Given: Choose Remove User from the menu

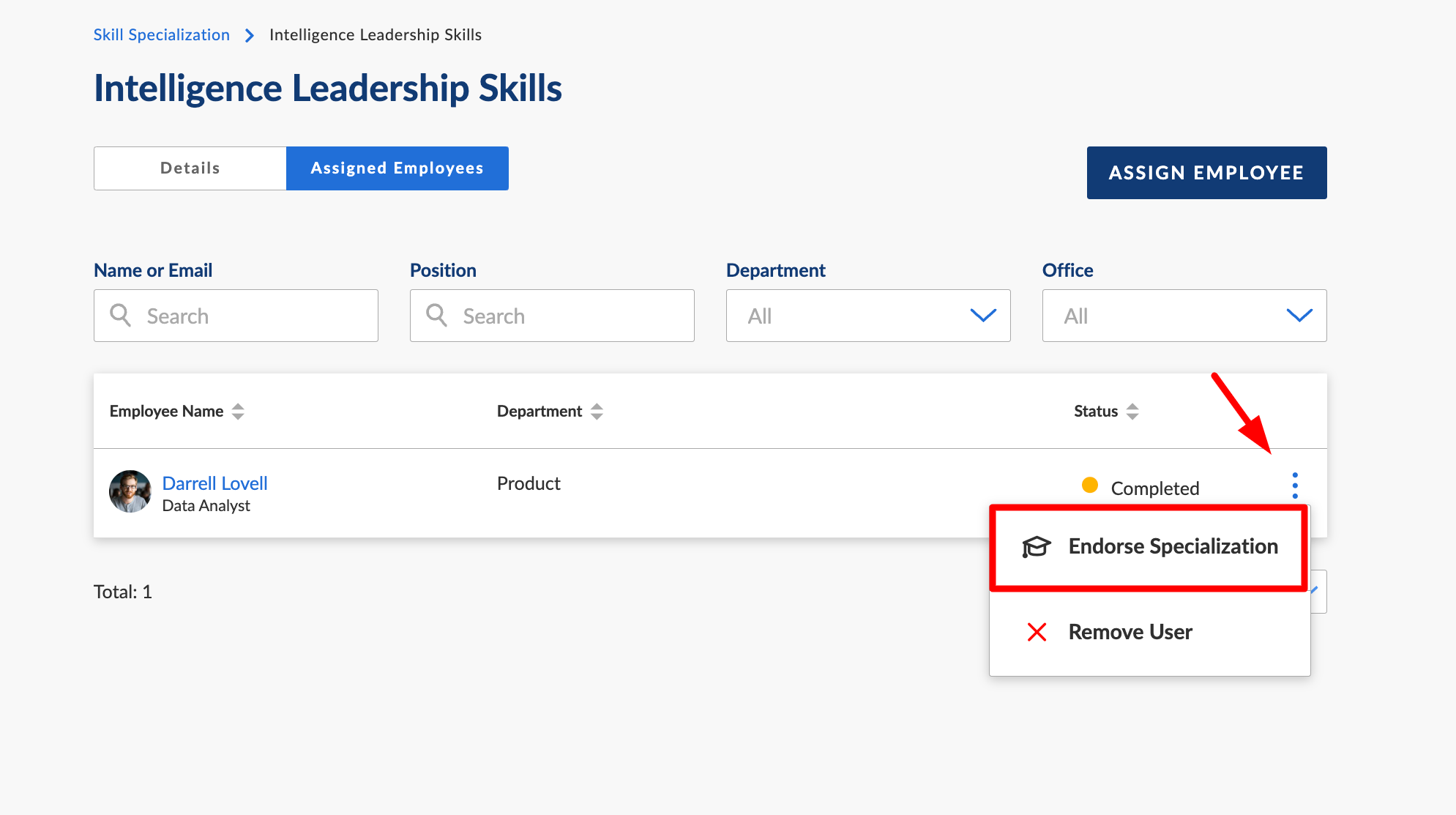Looking at the screenshot, I should point(1130,632).
